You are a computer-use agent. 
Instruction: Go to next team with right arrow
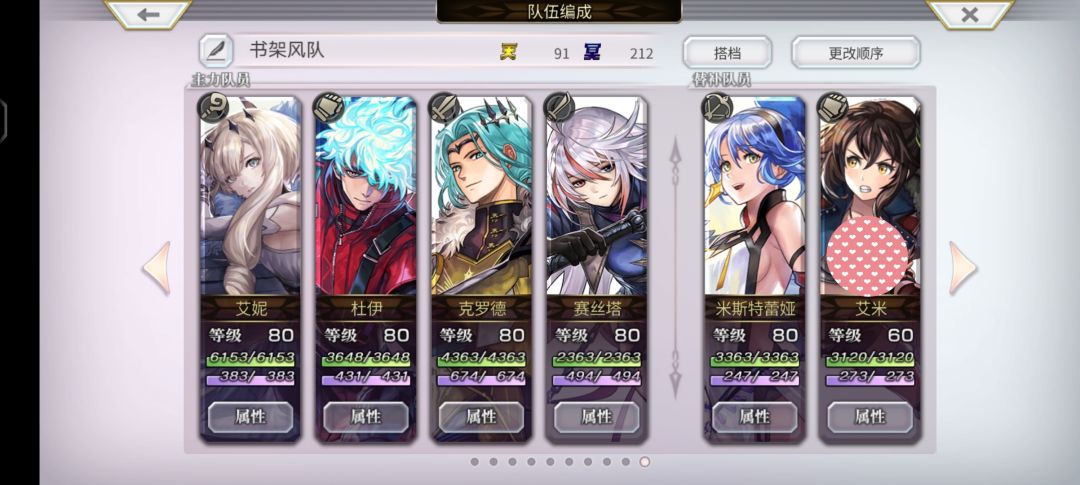963,269
